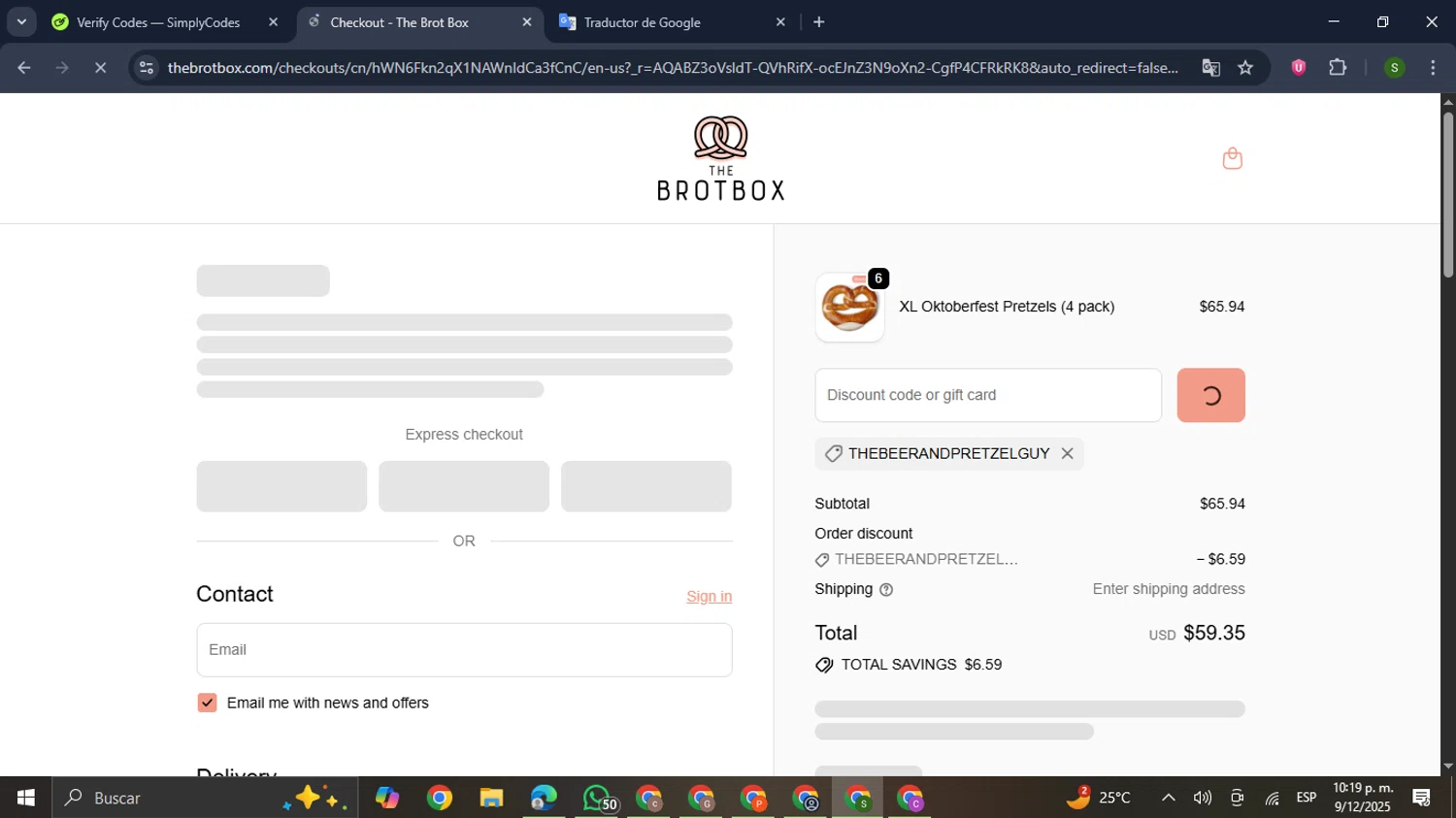Open the 25°C weather widget
This screenshot has height=818, width=1456.
(1098, 798)
